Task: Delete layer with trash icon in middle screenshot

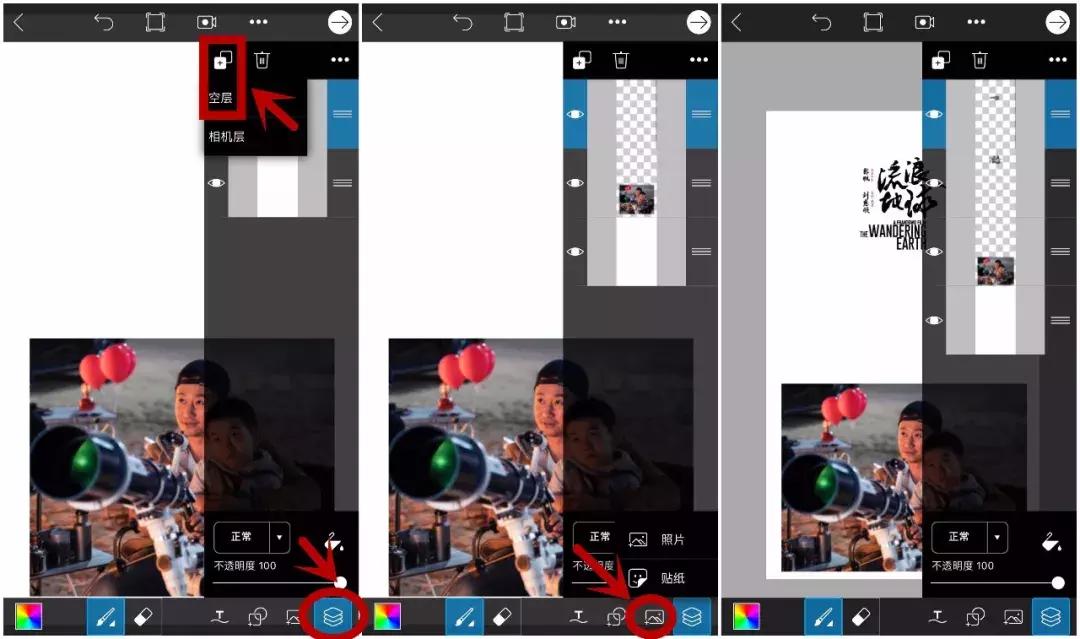Action: click(x=621, y=60)
